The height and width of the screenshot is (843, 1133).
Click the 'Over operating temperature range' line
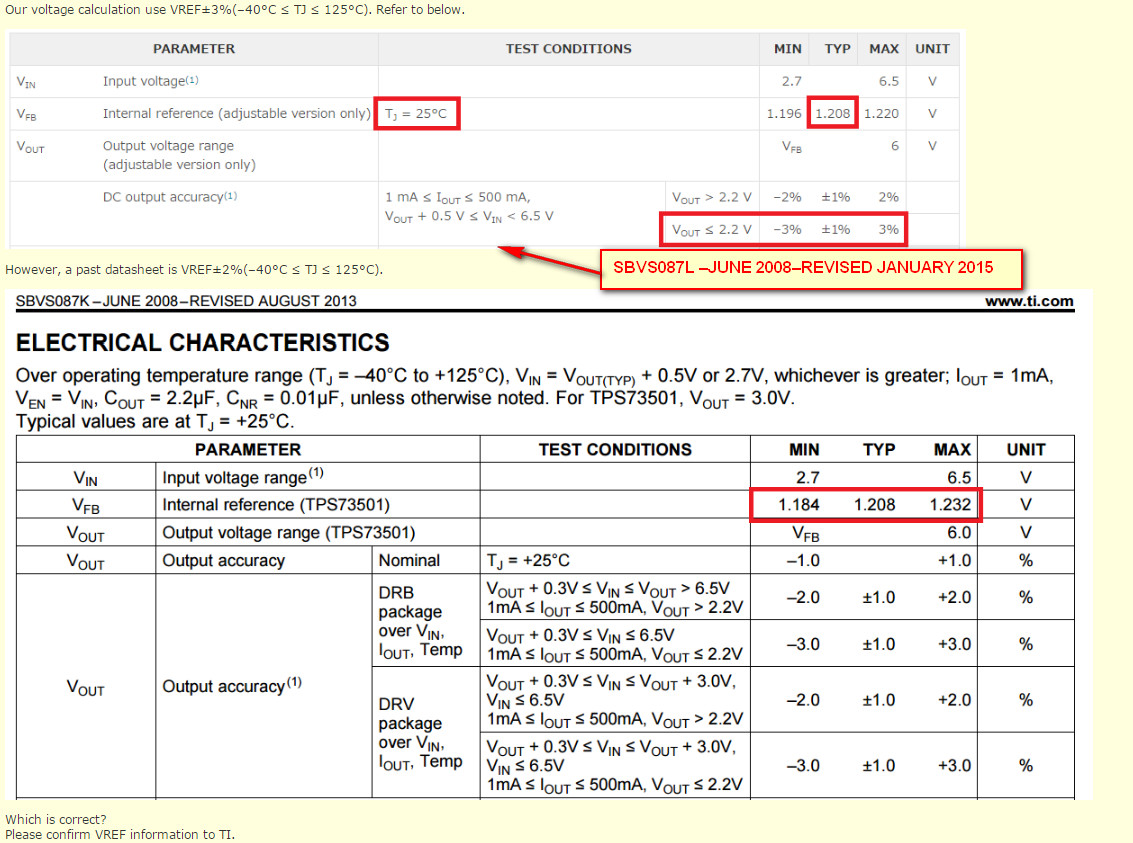535,376
